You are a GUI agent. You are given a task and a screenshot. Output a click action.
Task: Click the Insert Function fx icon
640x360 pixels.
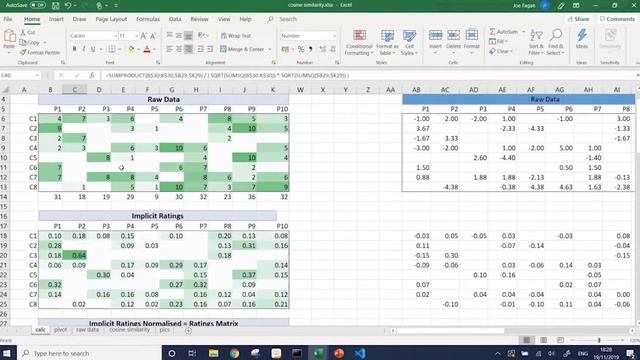(92, 76)
